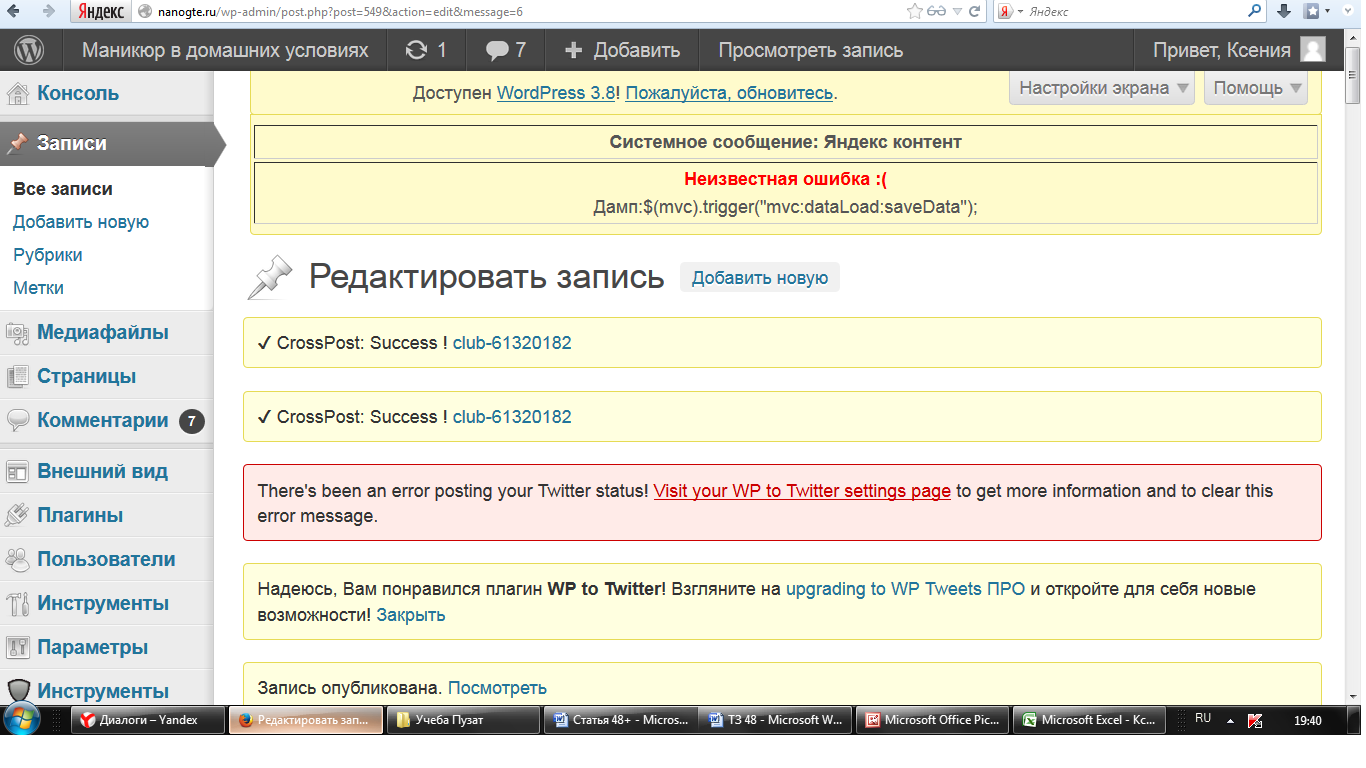Follow the upgrading to WP Tweets ПРО link

905,589
